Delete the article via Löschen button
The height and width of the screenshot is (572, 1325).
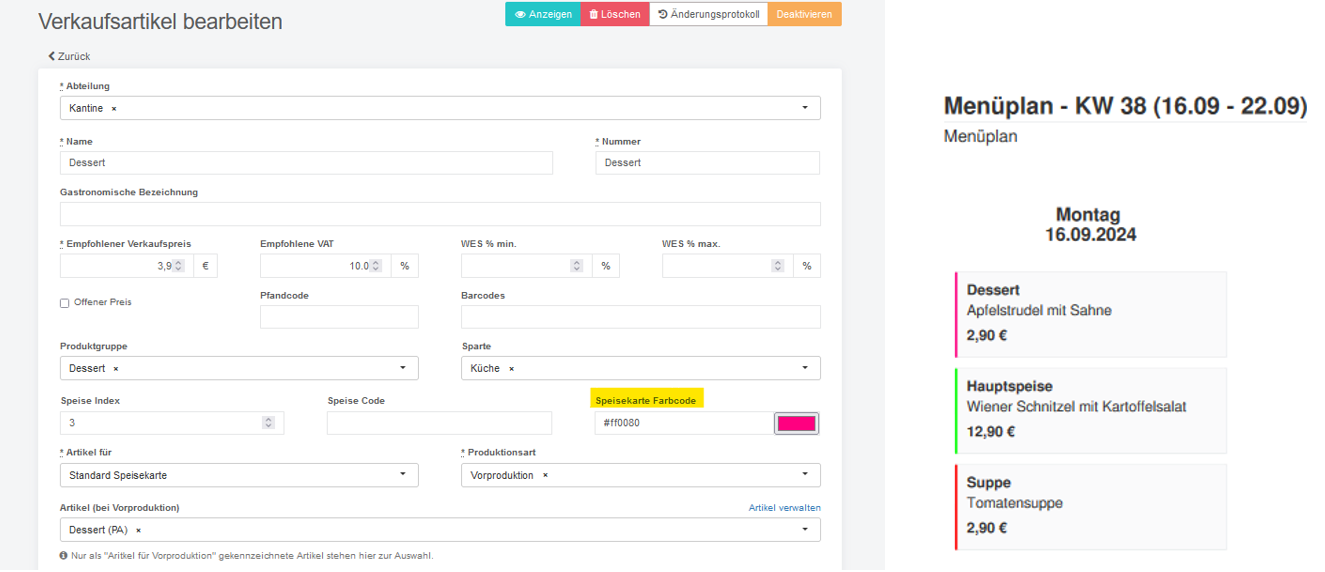pyautogui.click(x=615, y=14)
